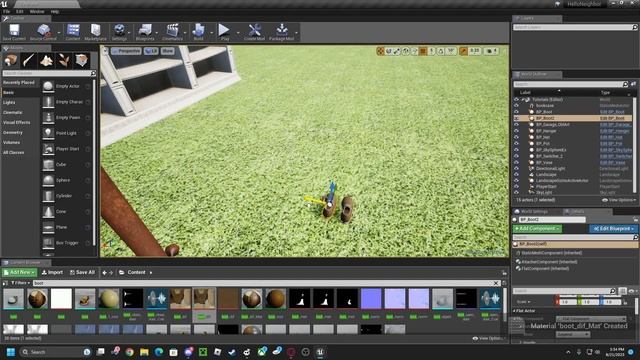Screen dimensions: 640x360
Task: Click the Create Mod toolbar icon
Action: coord(254,32)
